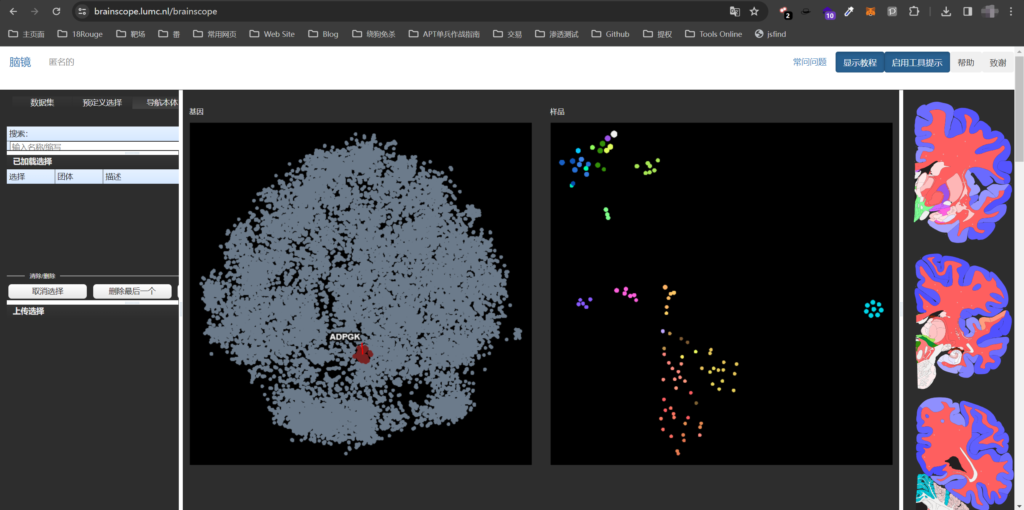1024x510 pixels.
Task: Click the 显示教程 button
Action: point(859,63)
